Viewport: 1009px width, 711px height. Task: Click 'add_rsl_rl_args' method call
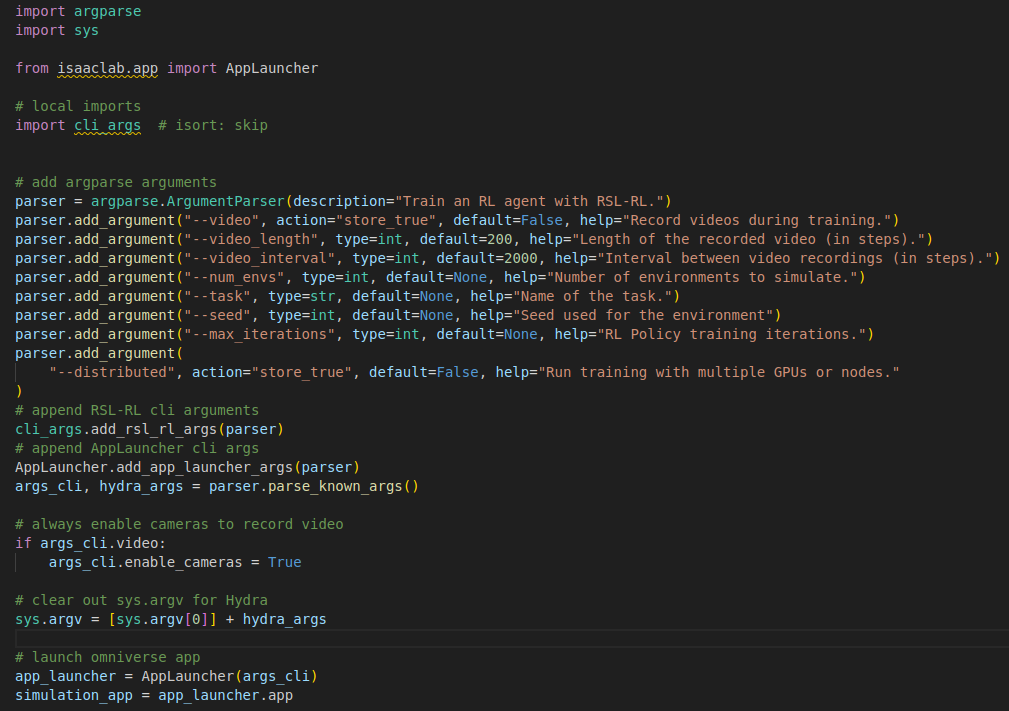point(154,429)
